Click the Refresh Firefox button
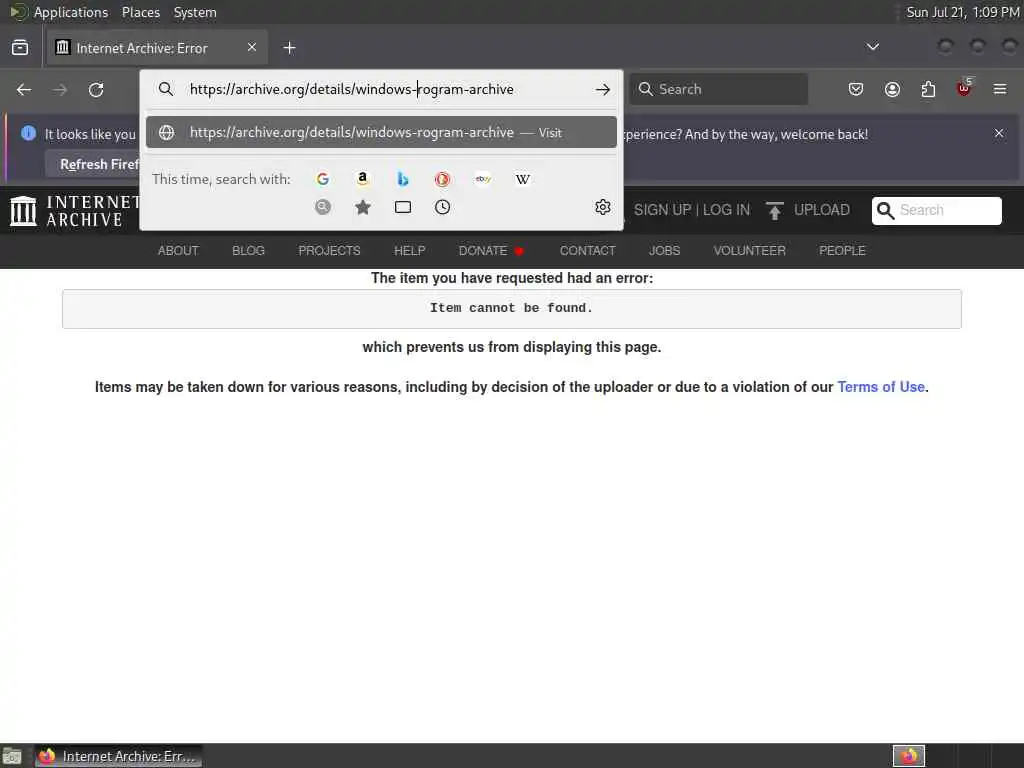1024x768 pixels. pos(95,165)
